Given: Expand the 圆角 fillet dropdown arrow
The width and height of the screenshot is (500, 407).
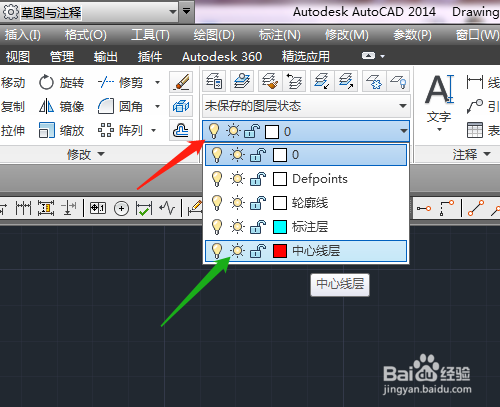Looking at the screenshot, I should [157, 107].
